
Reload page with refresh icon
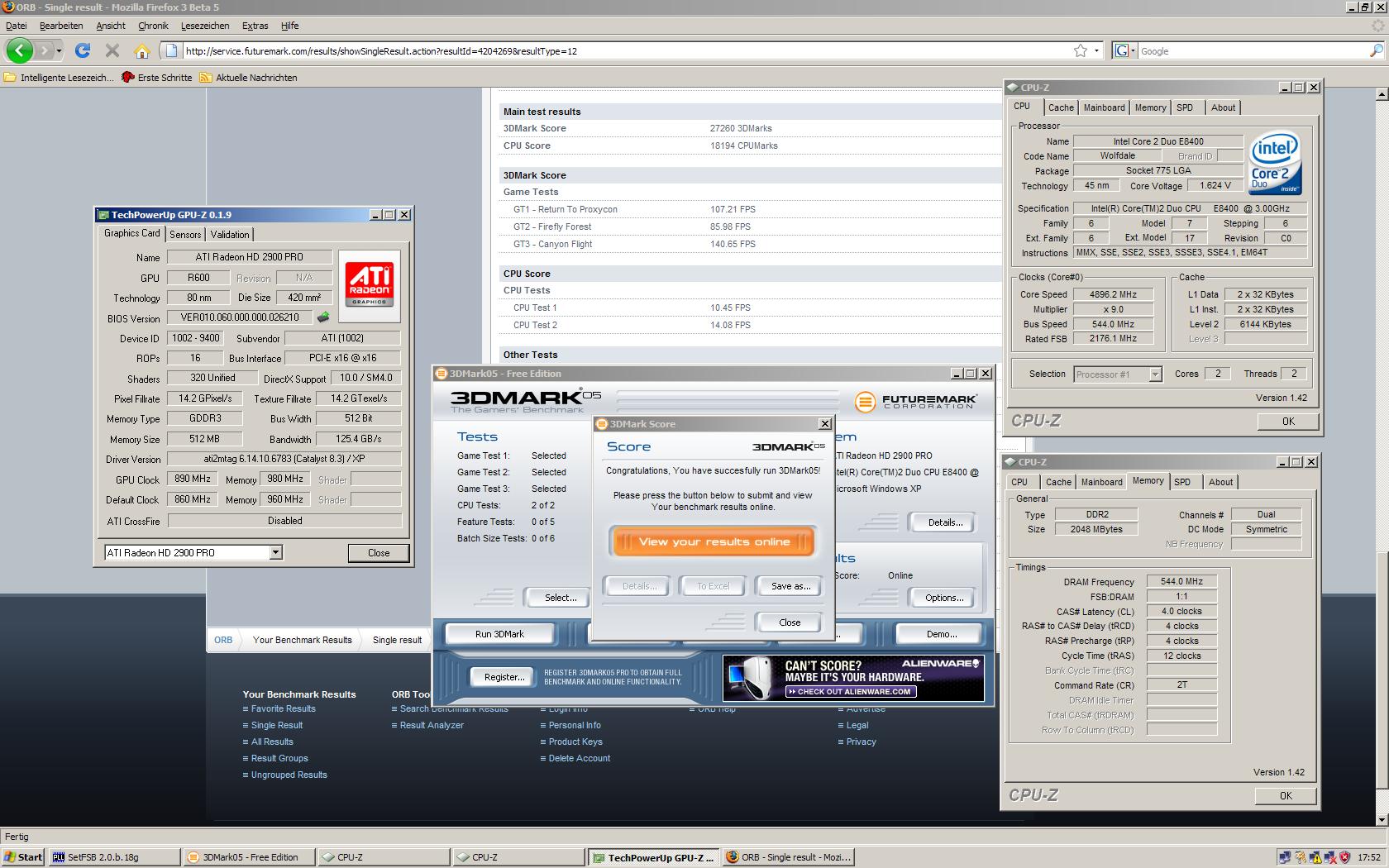click(x=83, y=50)
